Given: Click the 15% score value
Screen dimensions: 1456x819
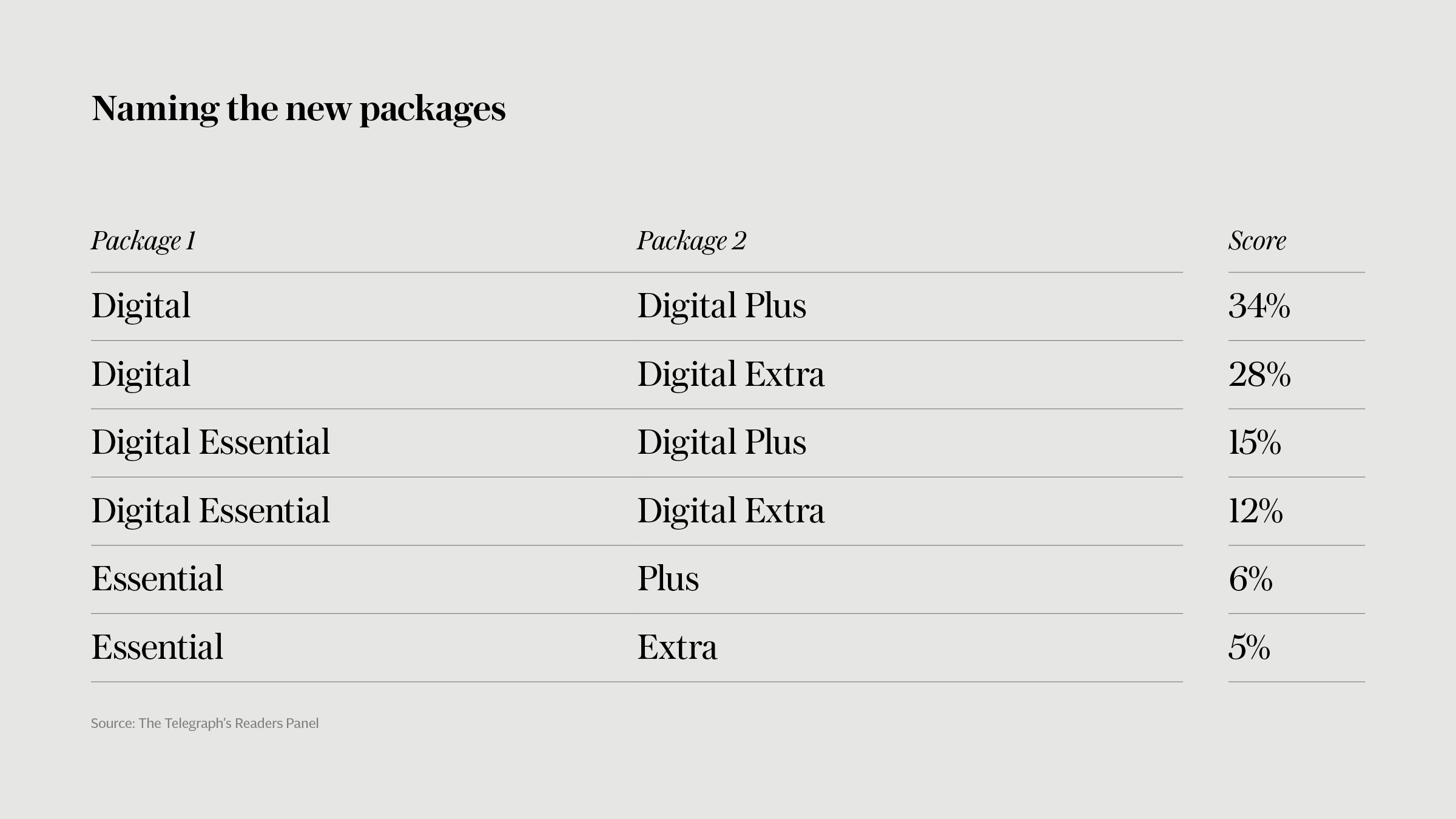Looking at the screenshot, I should [x=1255, y=442].
